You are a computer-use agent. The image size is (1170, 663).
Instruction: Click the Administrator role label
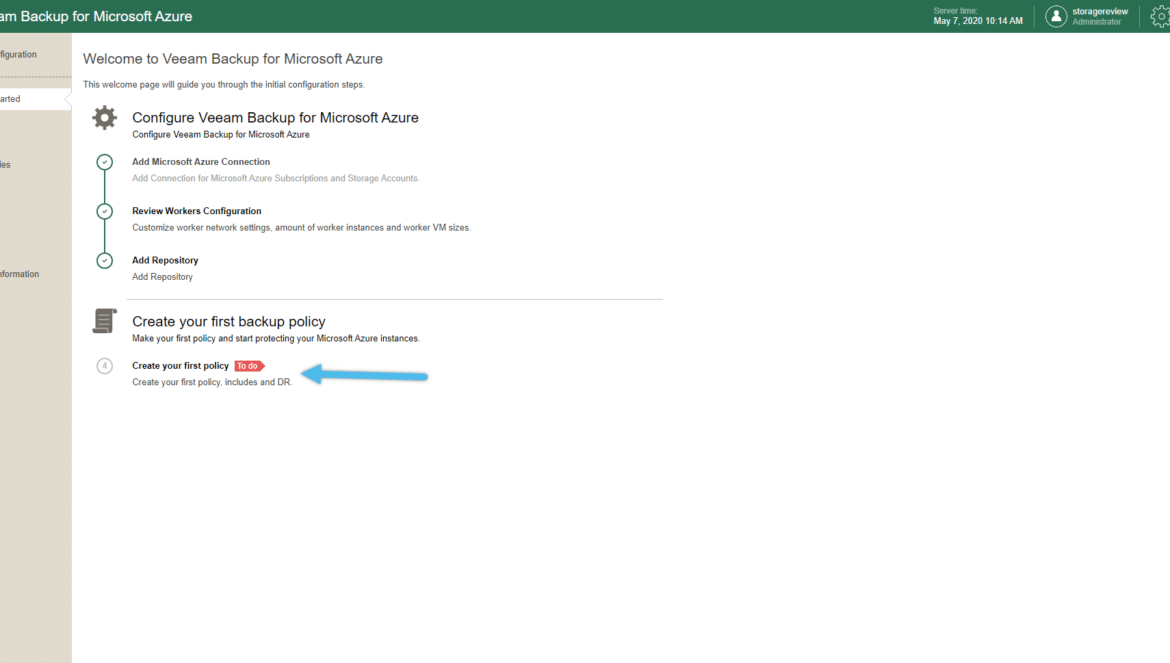(1096, 22)
